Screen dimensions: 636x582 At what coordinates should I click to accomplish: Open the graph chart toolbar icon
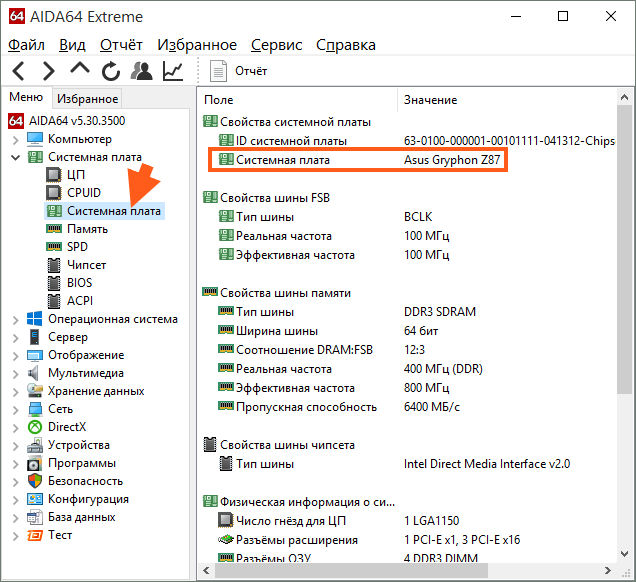tap(173, 71)
